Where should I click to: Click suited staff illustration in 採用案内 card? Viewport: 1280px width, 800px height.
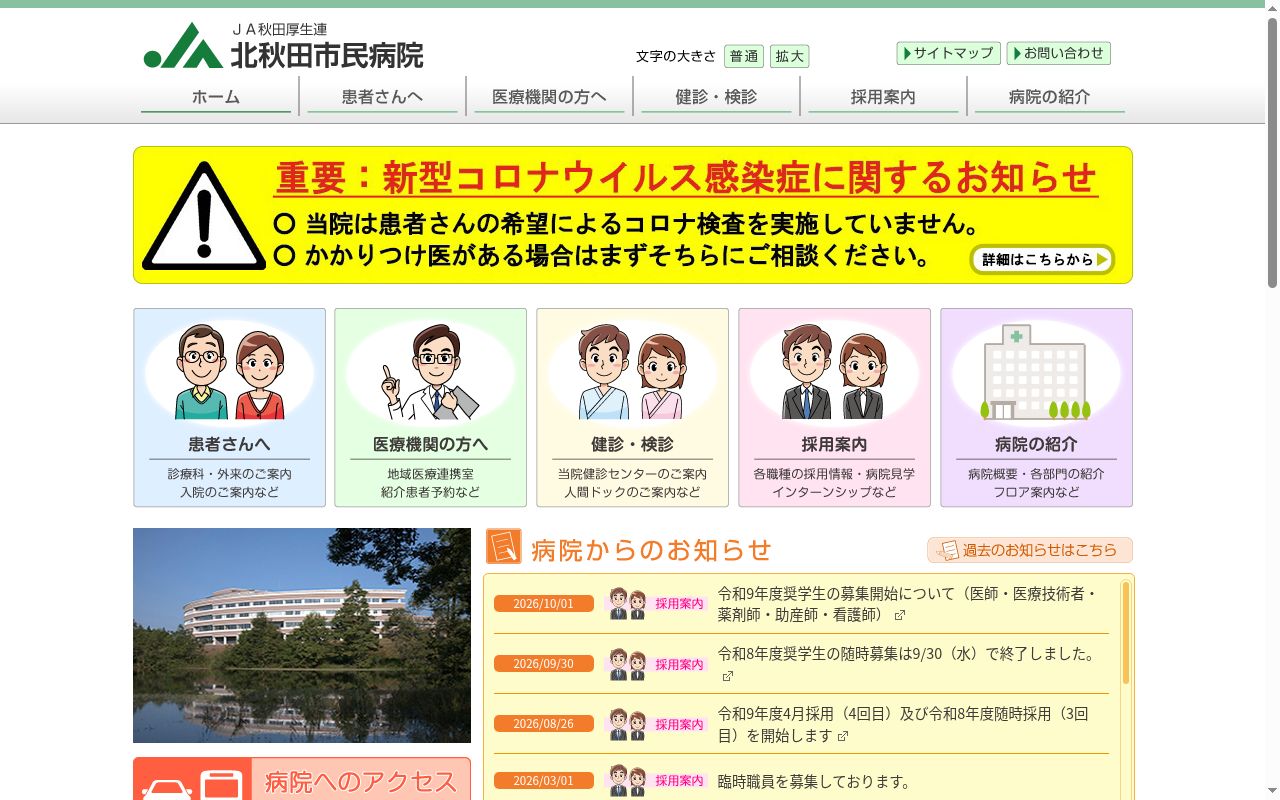click(835, 372)
